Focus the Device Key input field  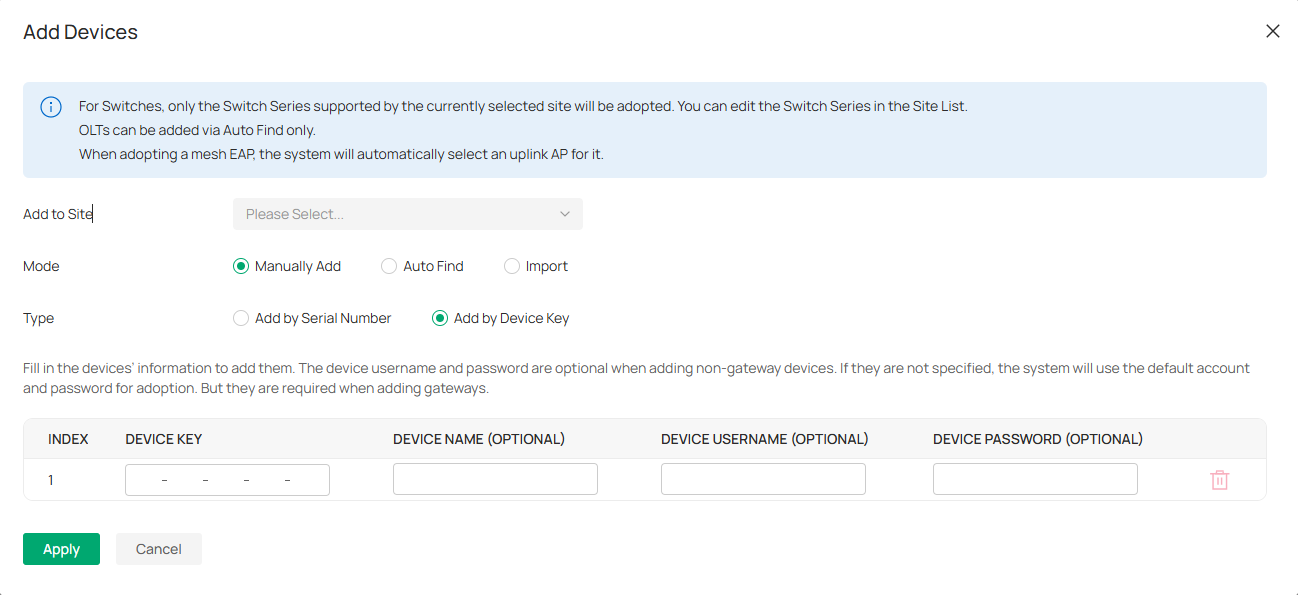(227, 480)
